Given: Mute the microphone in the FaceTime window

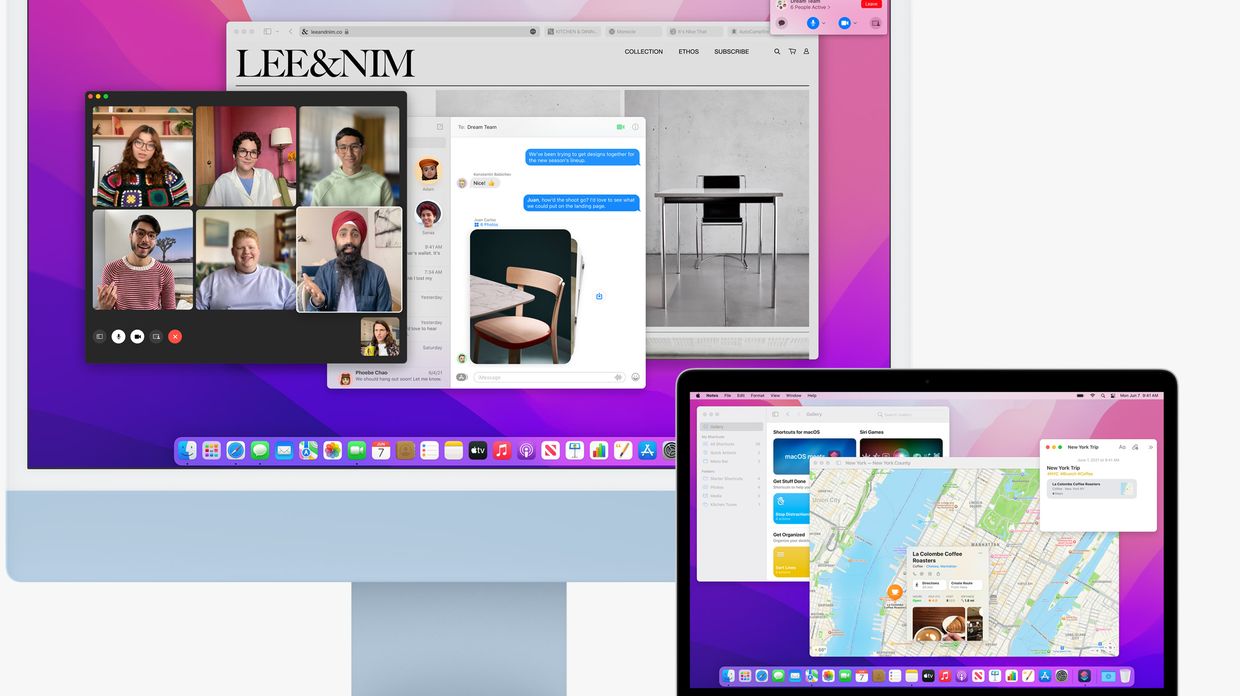Looking at the screenshot, I should tap(118, 337).
